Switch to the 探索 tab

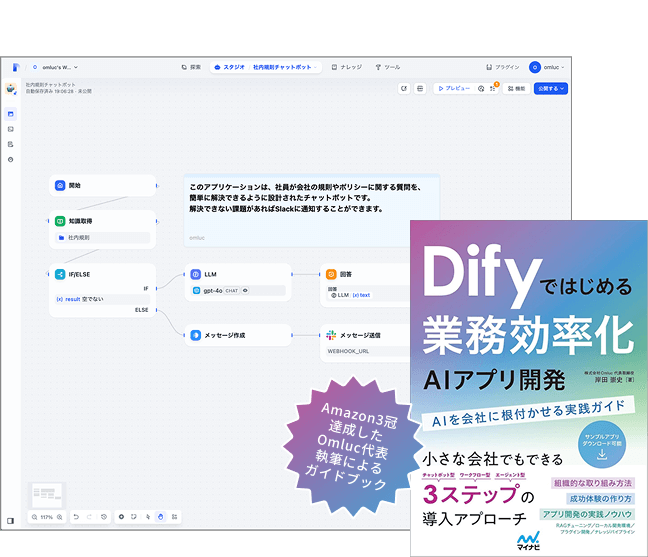point(191,67)
